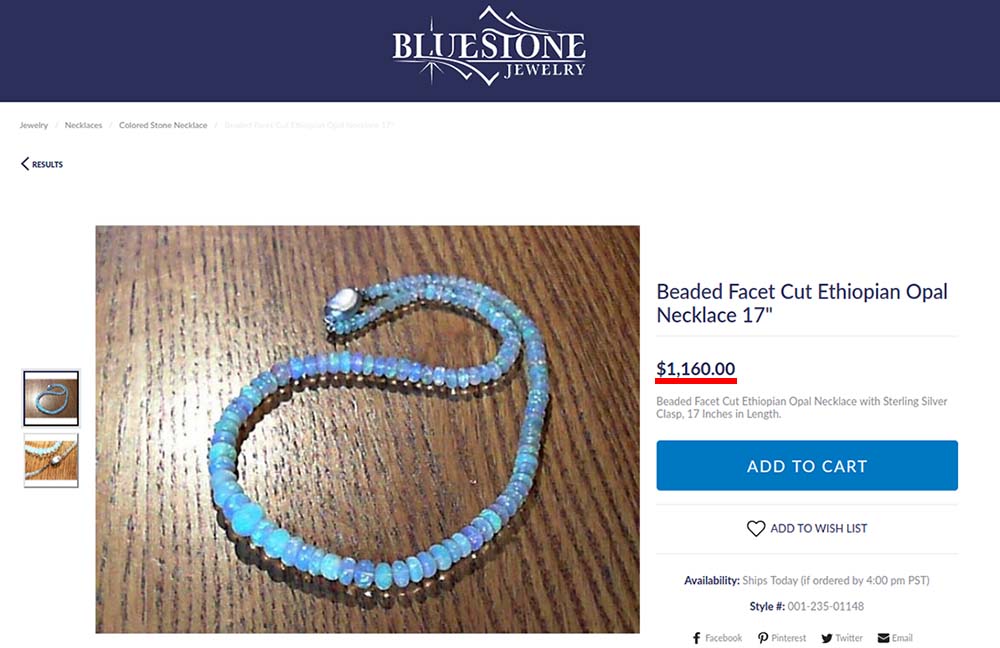Viewport: 1000px width, 648px height.
Task: Click the main necklace product image
Action: tap(367, 429)
